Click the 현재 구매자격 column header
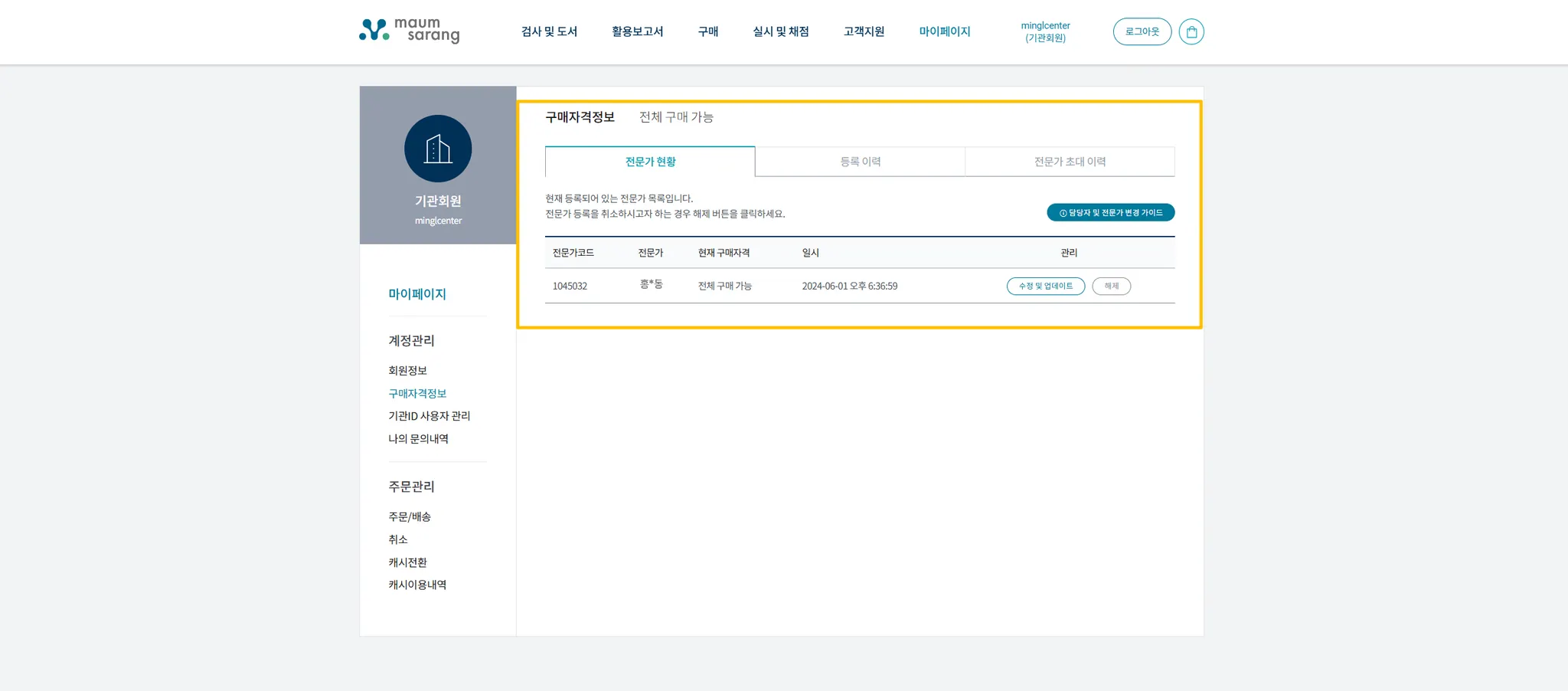This screenshot has height=691, width=1568. (724, 253)
